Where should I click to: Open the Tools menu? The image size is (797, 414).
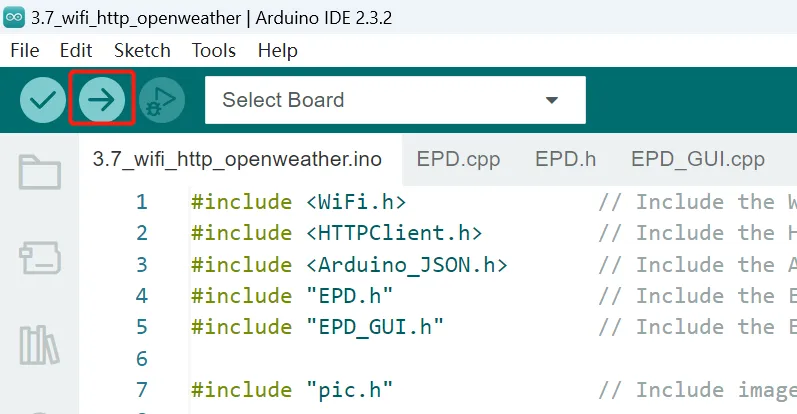(213, 50)
